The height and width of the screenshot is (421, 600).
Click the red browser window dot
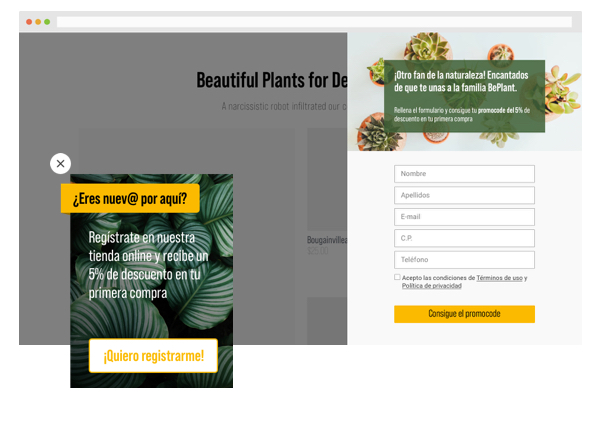29,21
